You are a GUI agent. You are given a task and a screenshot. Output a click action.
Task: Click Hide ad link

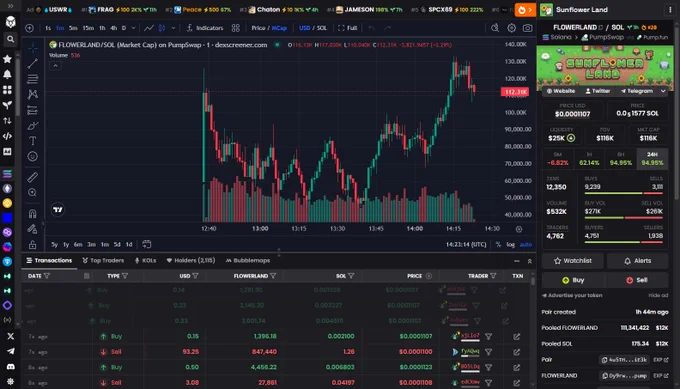[x=658, y=295]
